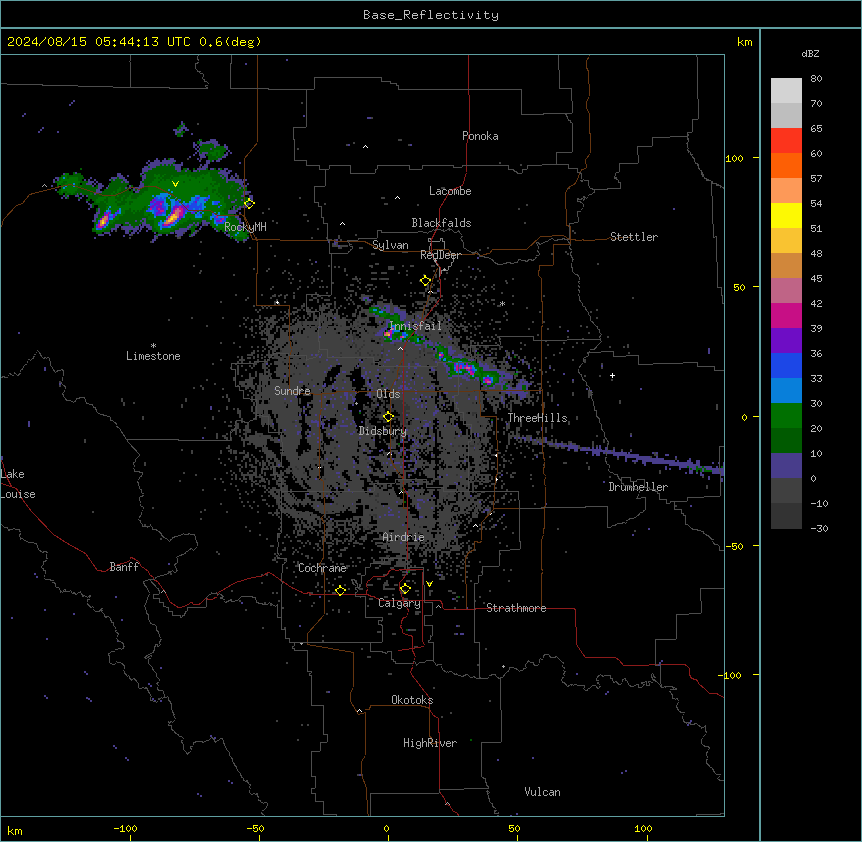Click the yellow diamond marker above Calgary label
This screenshot has height=842, width=862.
405,589
